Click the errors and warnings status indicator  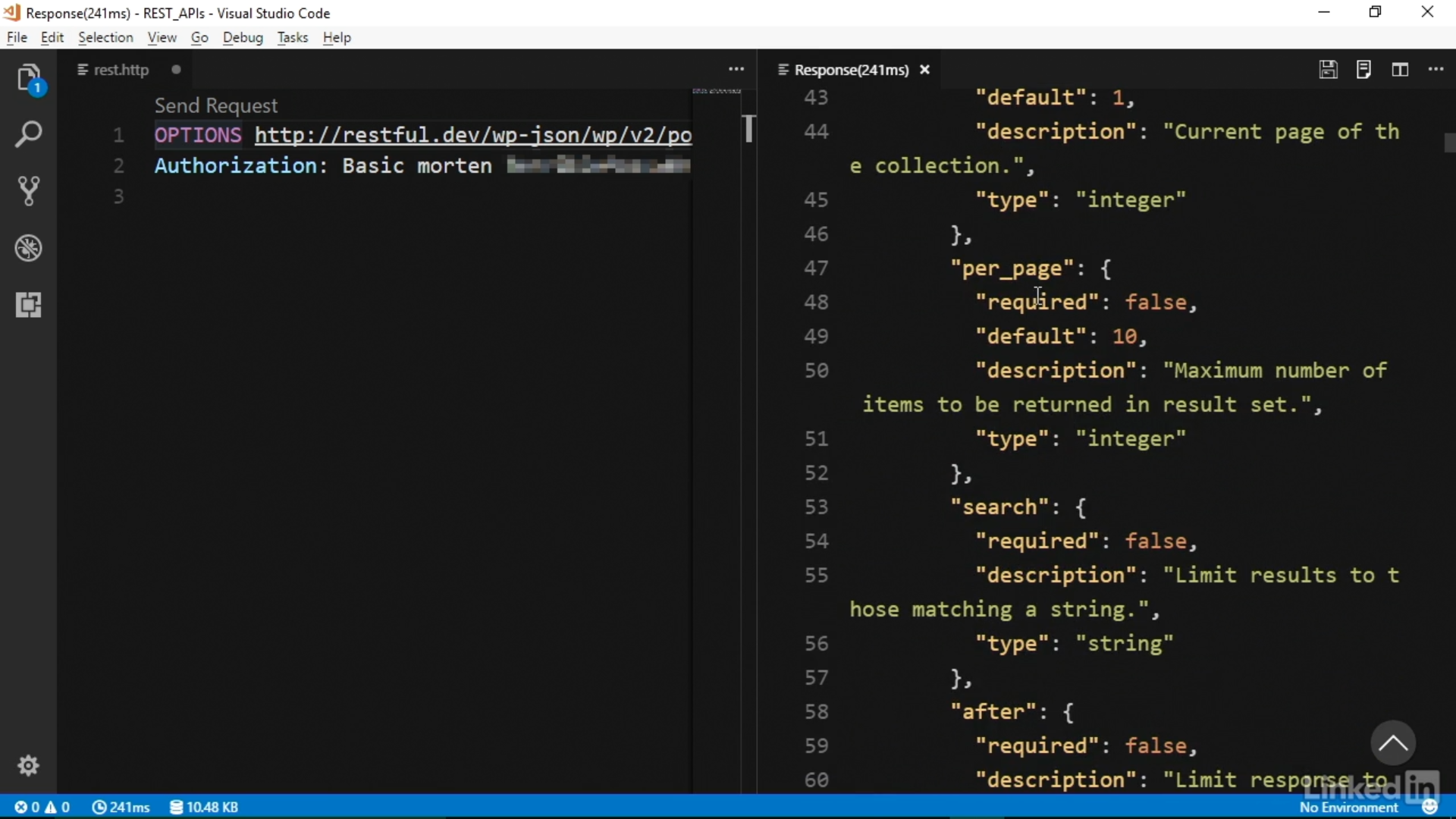pos(42,807)
